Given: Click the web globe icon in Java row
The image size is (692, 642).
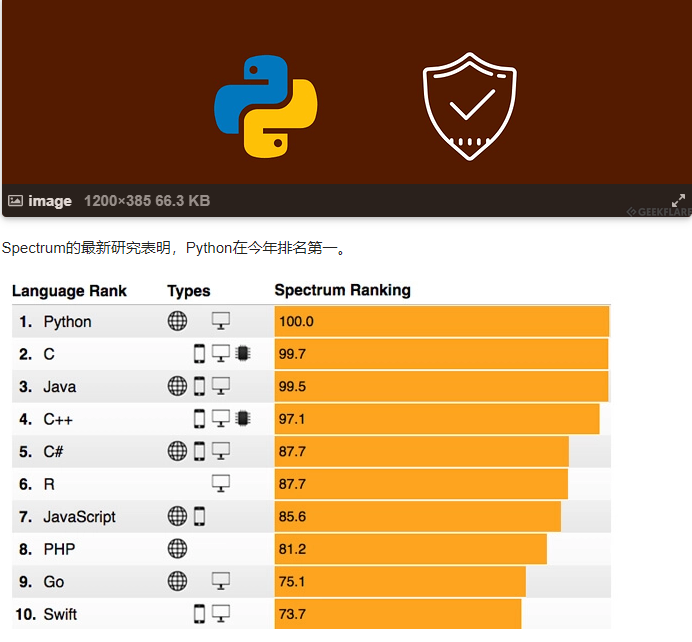Looking at the screenshot, I should pyautogui.click(x=177, y=386).
